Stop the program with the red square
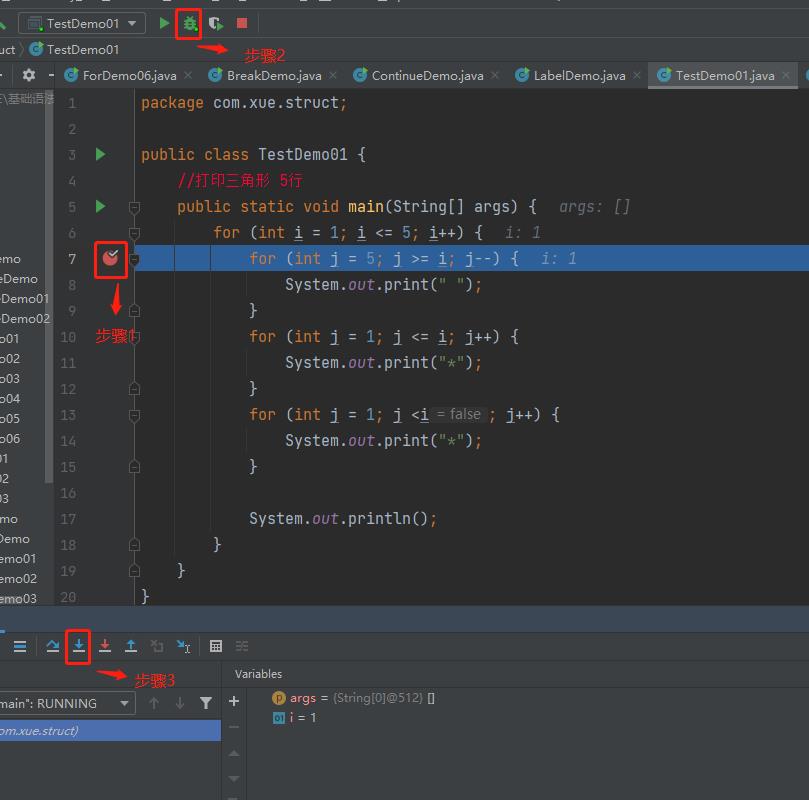Screen dimensions: 809x800 tap(242, 23)
